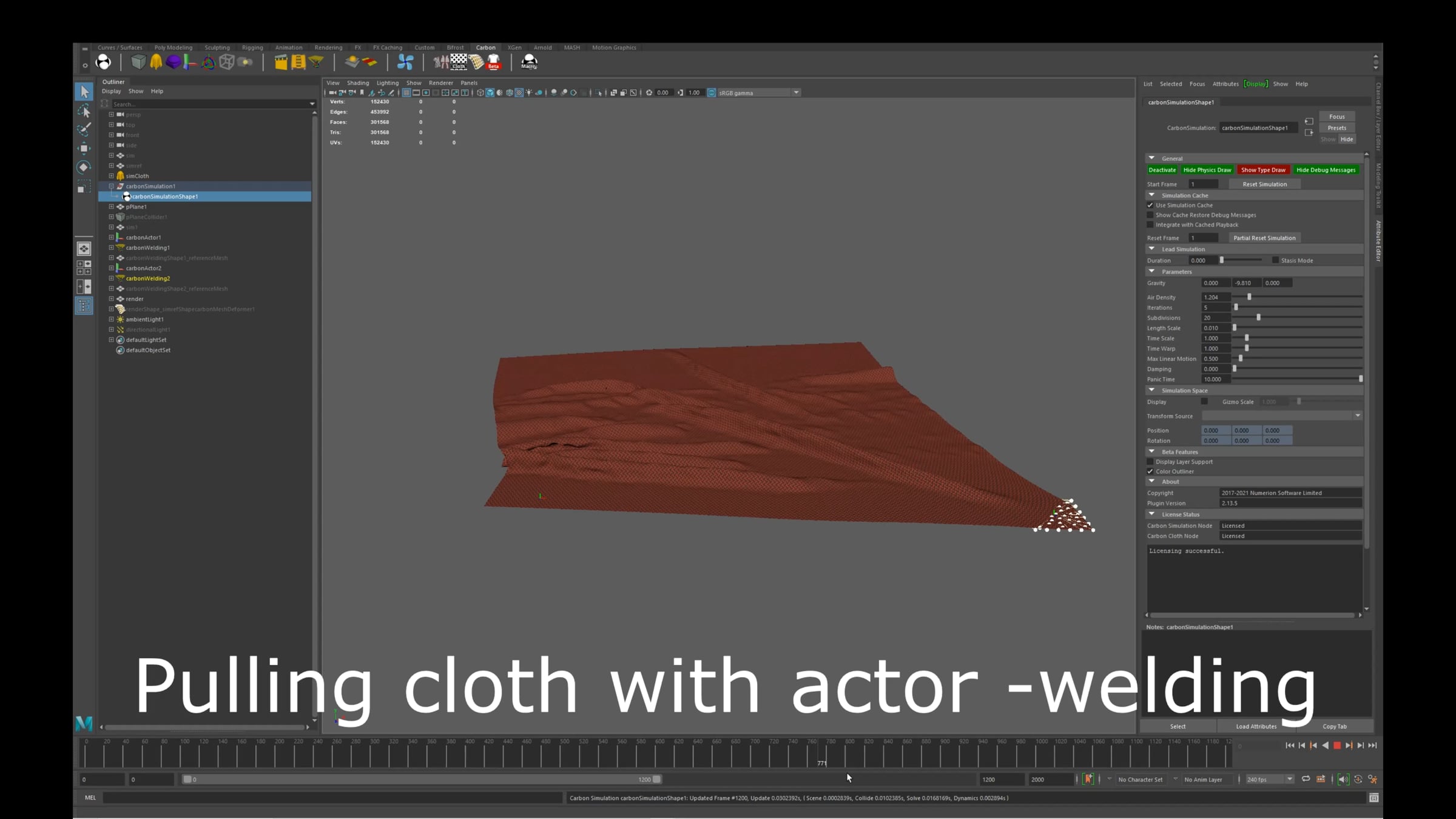Image resolution: width=1456 pixels, height=819 pixels.
Task: Click the Carbon simulation shelf icon
Action: pos(104,62)
